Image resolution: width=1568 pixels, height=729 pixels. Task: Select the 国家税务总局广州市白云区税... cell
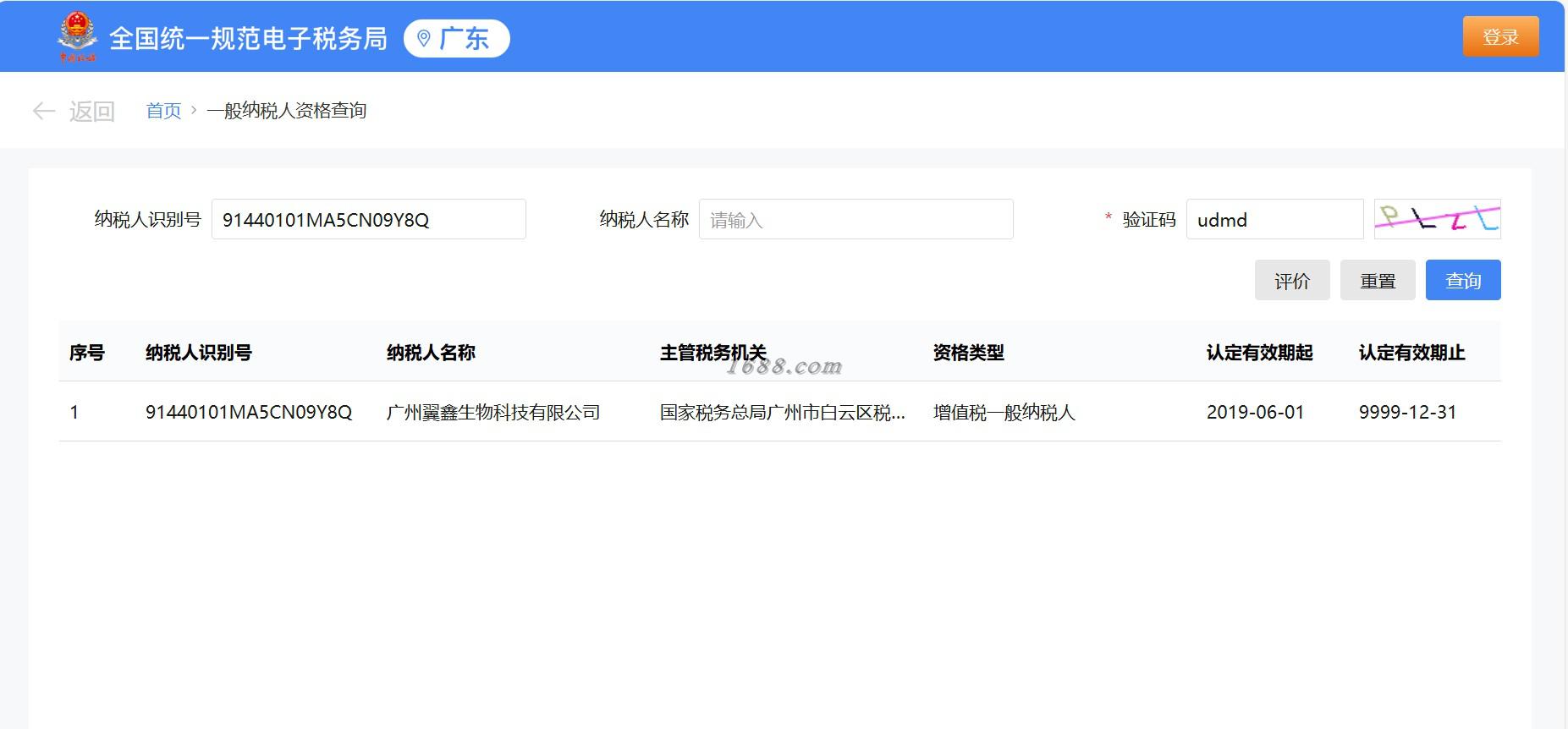pyautogui.click(x=783, y=412)
